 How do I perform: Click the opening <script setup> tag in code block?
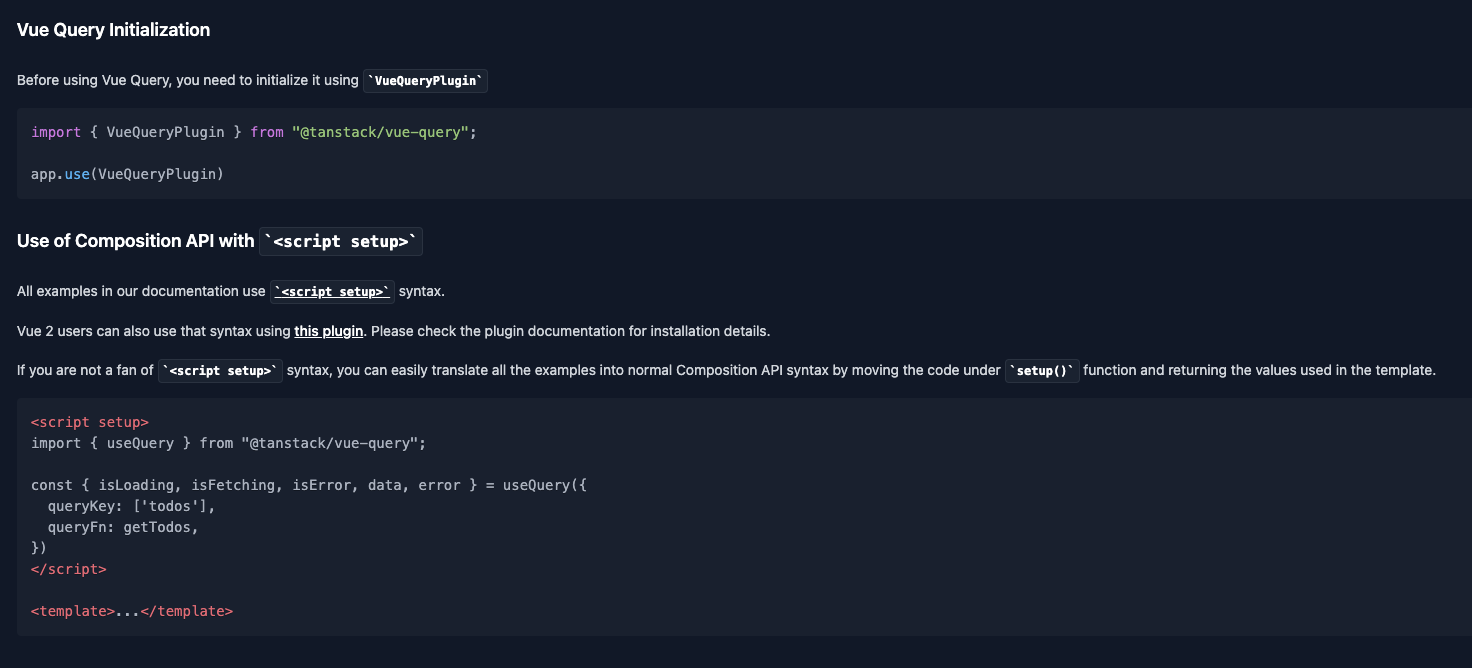pyautogui.click(x=90, y=423)
